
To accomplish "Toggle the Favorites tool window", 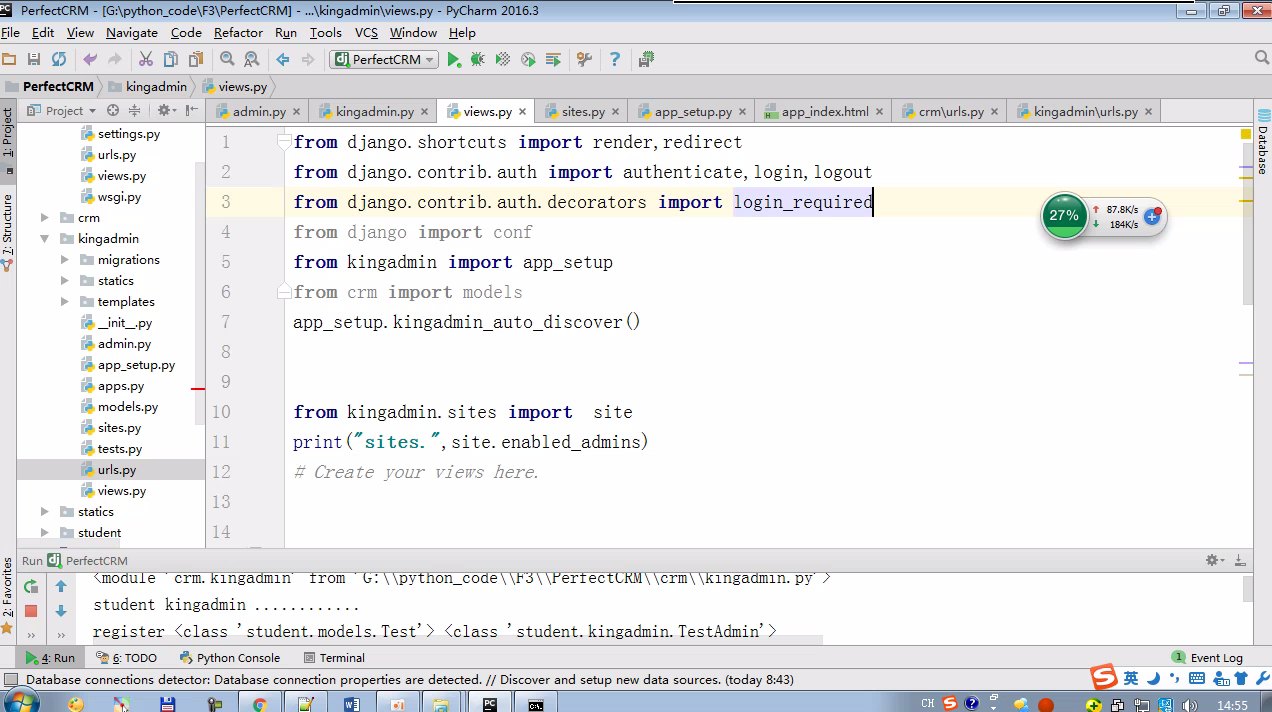I will [8, 590].
